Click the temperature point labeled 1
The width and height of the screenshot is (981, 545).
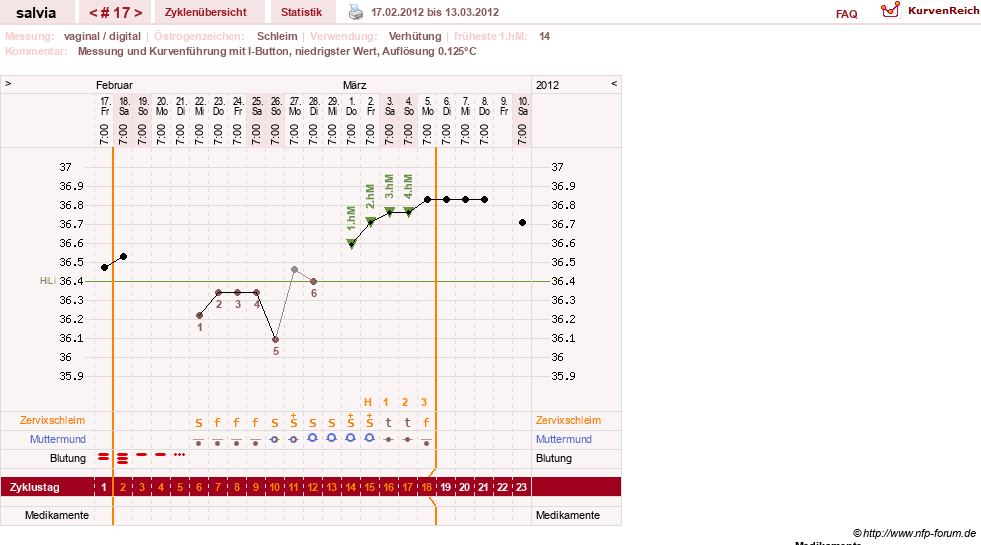(200, 315)
